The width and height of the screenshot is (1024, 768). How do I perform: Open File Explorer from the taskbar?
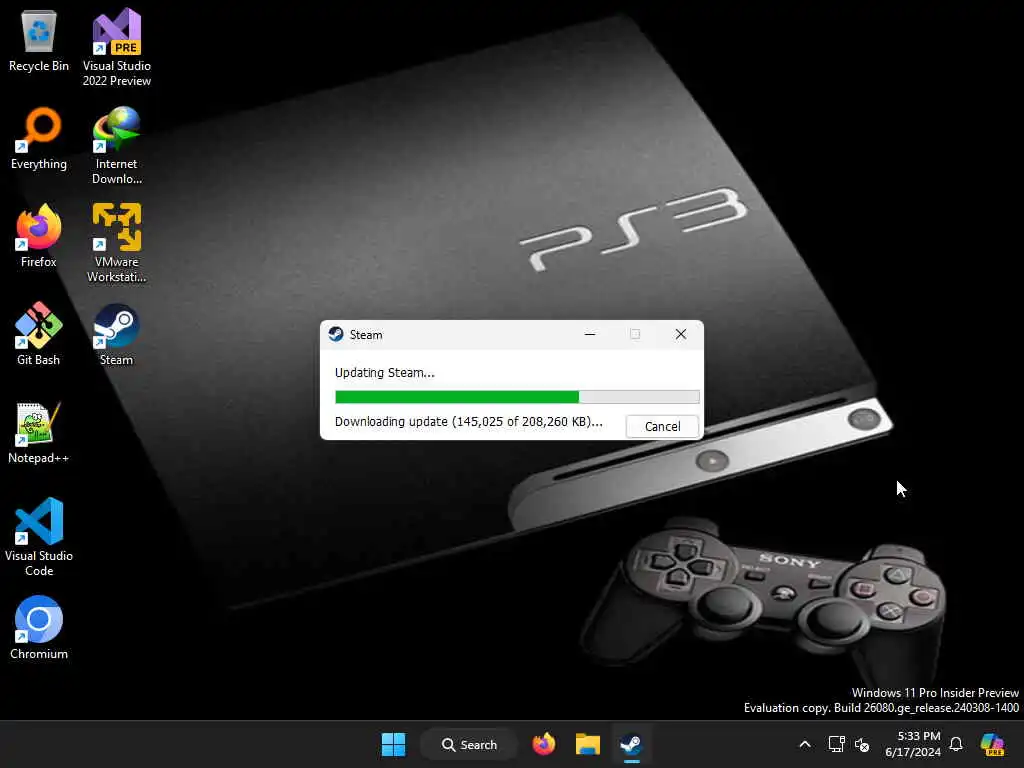tap(587, 744)
